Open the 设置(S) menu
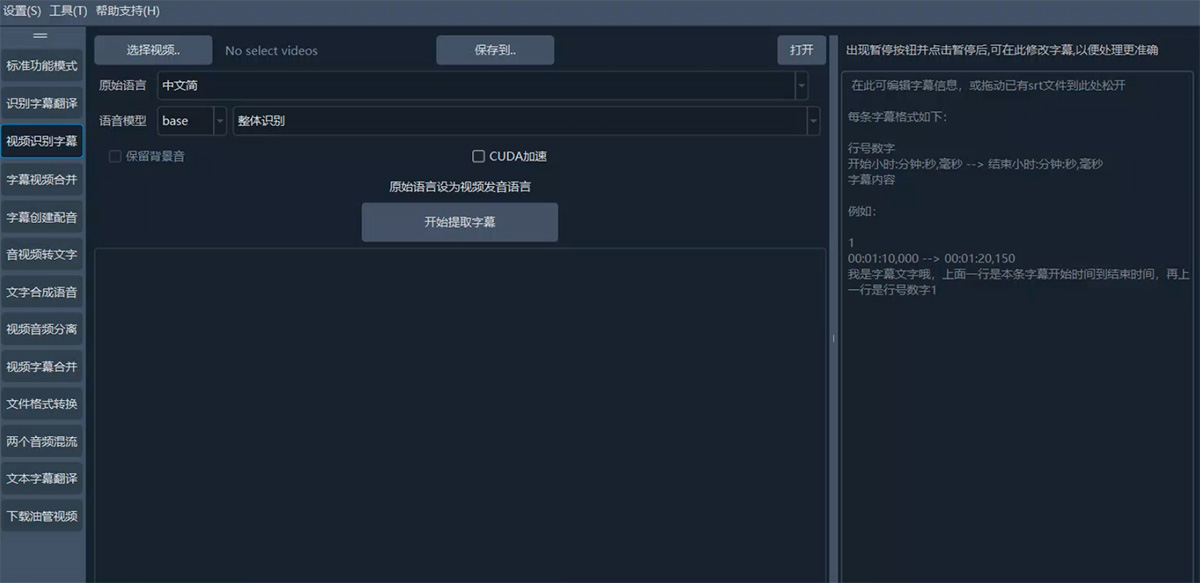The width and height of the screenshot is (1200, 583). click(22, 11)
